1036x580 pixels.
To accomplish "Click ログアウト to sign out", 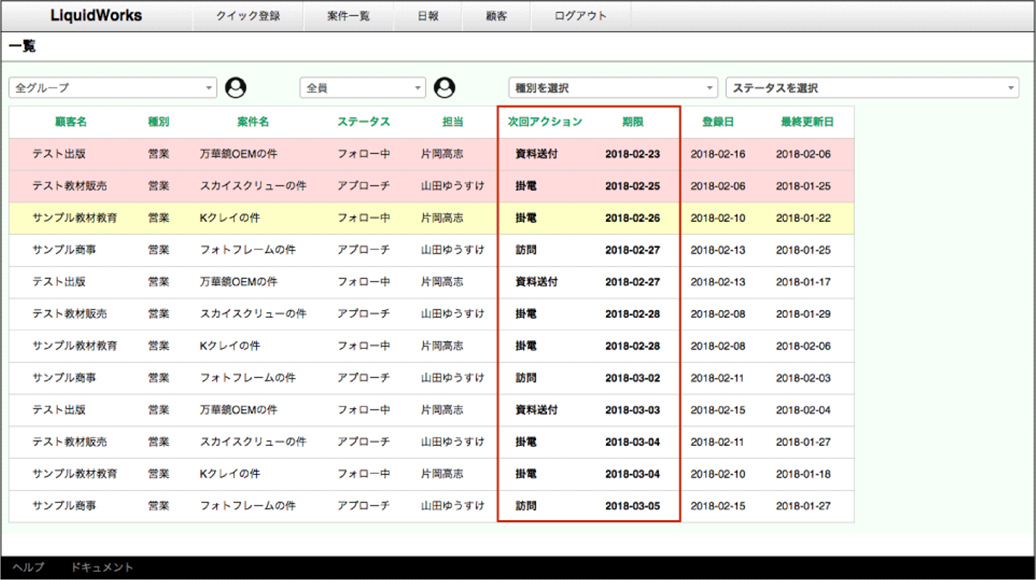I will [580, 15].
